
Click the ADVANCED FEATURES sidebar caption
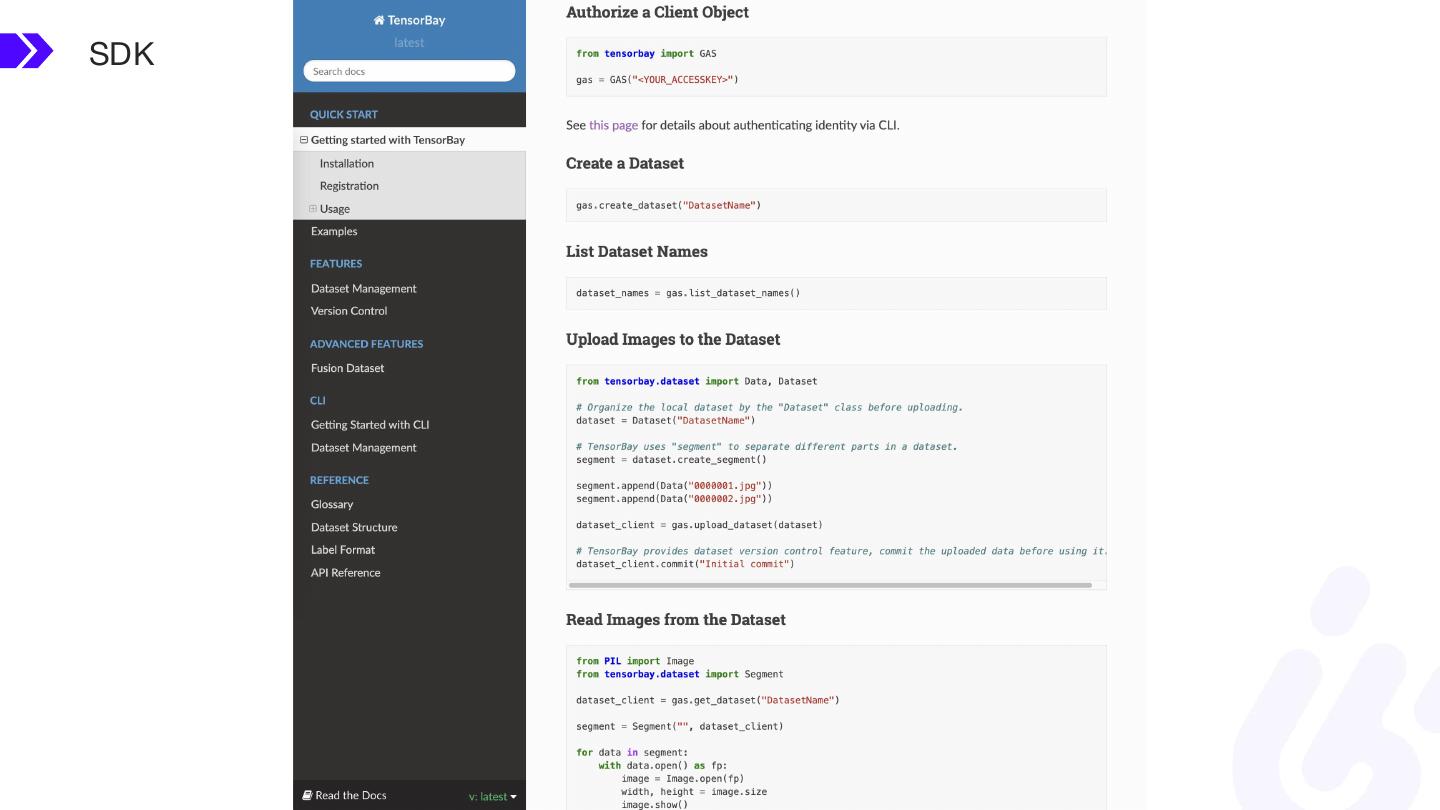(x=366, y=344)
